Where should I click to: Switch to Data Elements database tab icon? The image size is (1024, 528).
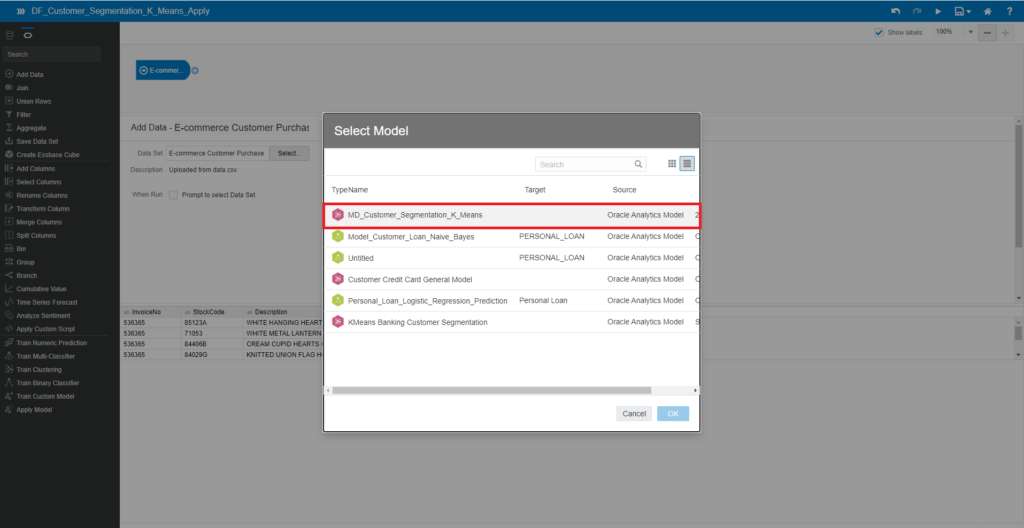(10, 35)
